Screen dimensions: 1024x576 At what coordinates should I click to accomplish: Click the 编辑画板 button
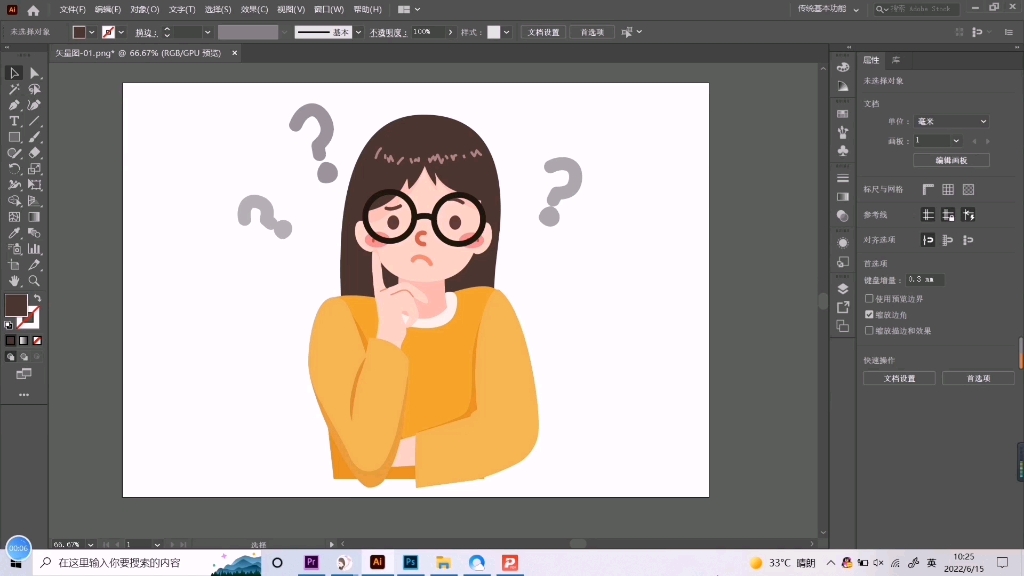click(x=951, y=160)
